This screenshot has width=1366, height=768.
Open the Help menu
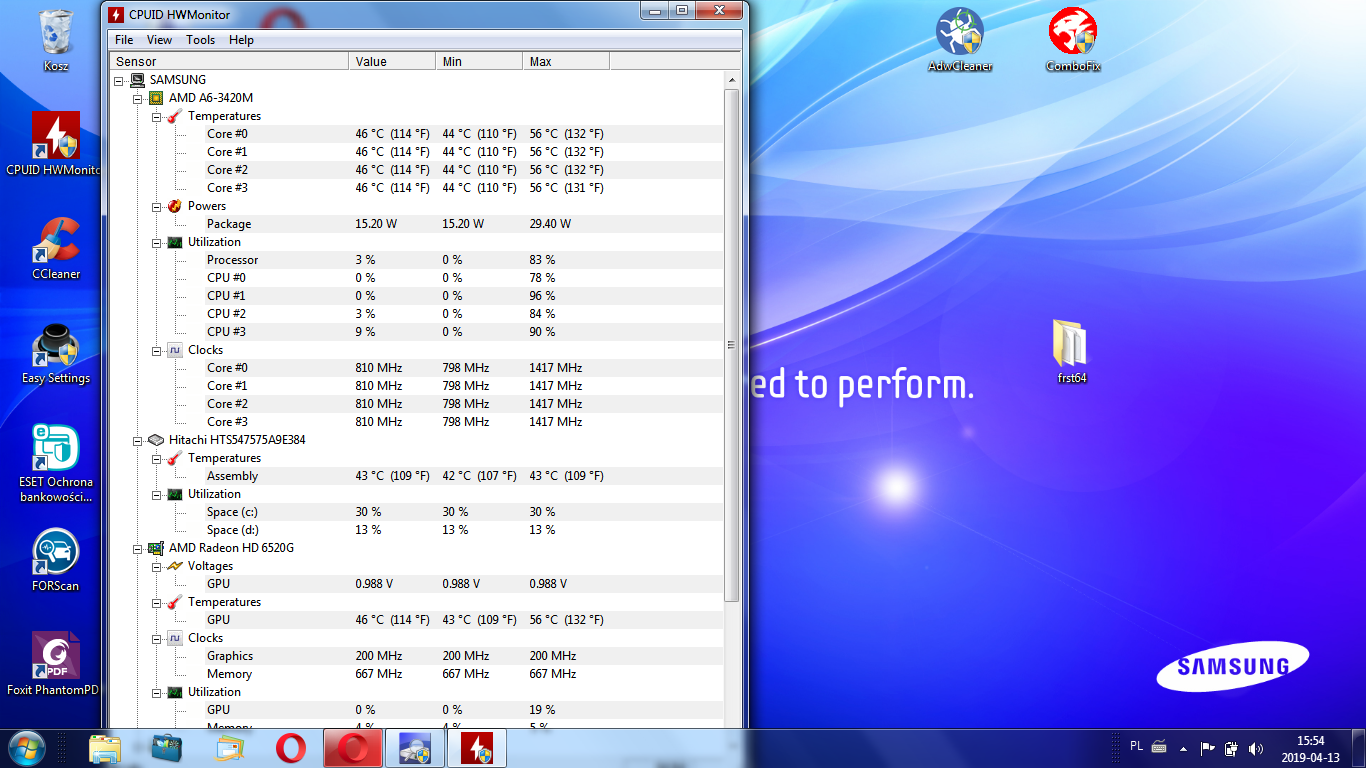(x=241, y=40)
